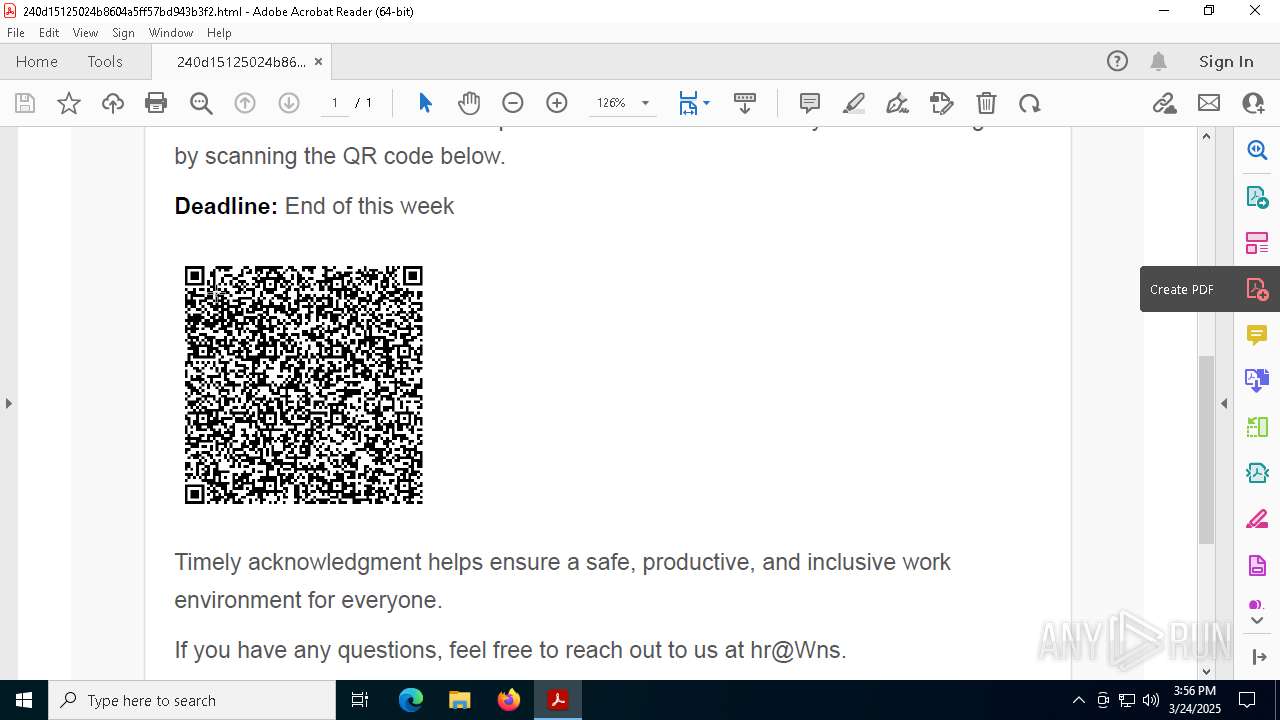Open the Sign document pen tool
This screenshot has height=720, width=1280.
(898, 103)
